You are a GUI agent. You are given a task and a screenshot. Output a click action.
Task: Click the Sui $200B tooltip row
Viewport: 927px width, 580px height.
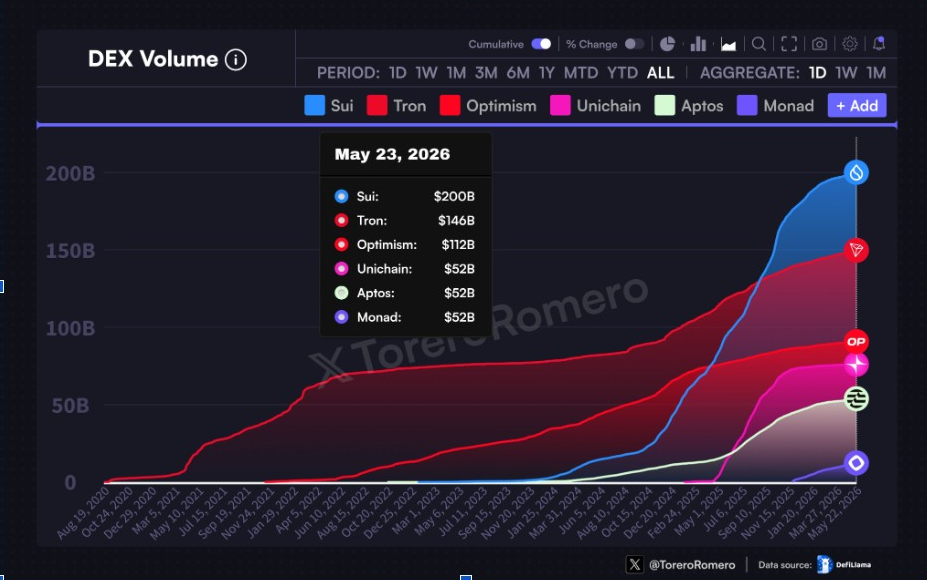[x=405, y=196]
